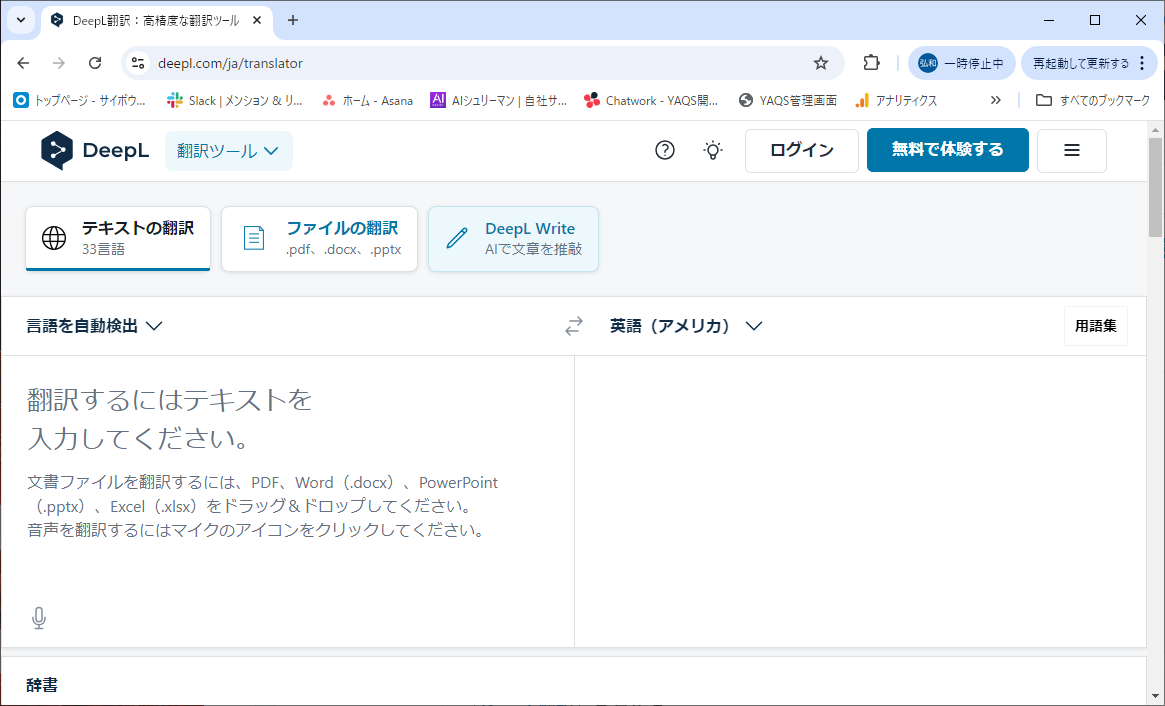Viewport: 1165px width, 706px height.
Task: Click the lightbulb tips icon
Action: (713, 150)
